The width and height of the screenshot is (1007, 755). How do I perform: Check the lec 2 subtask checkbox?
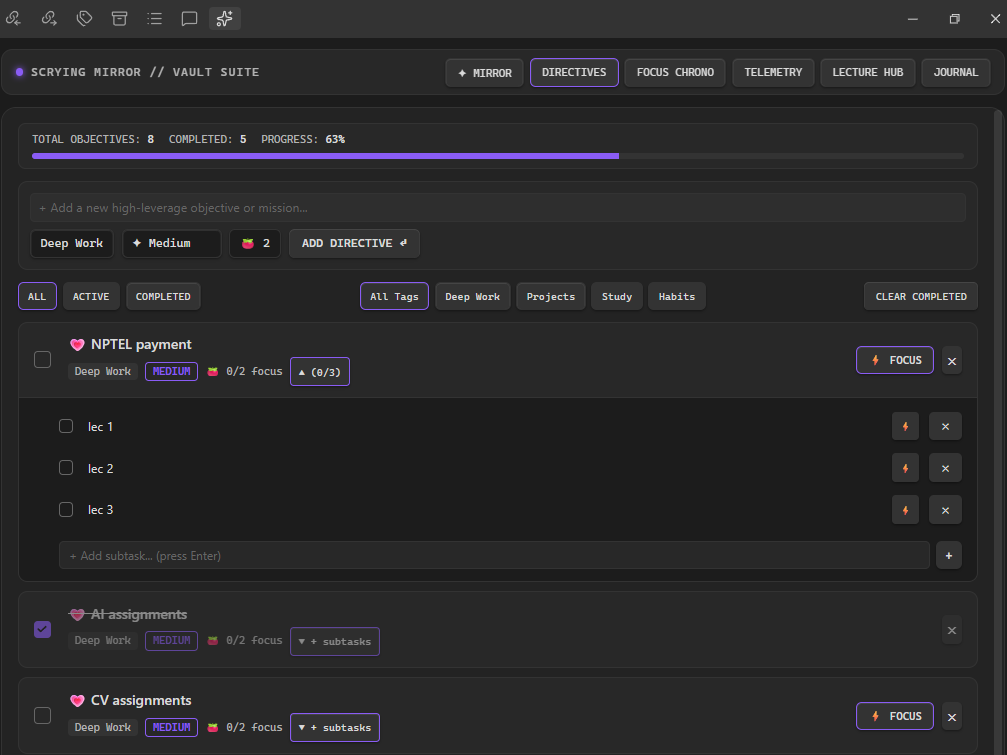pyautogui.click(x=66, y=468)
